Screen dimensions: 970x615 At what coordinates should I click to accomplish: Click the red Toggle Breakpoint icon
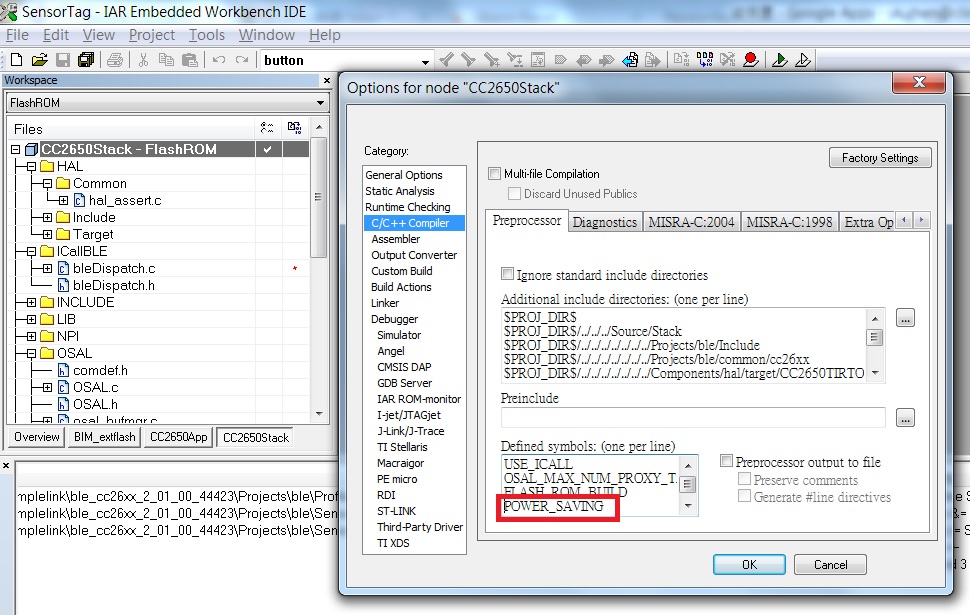(751, 60)
